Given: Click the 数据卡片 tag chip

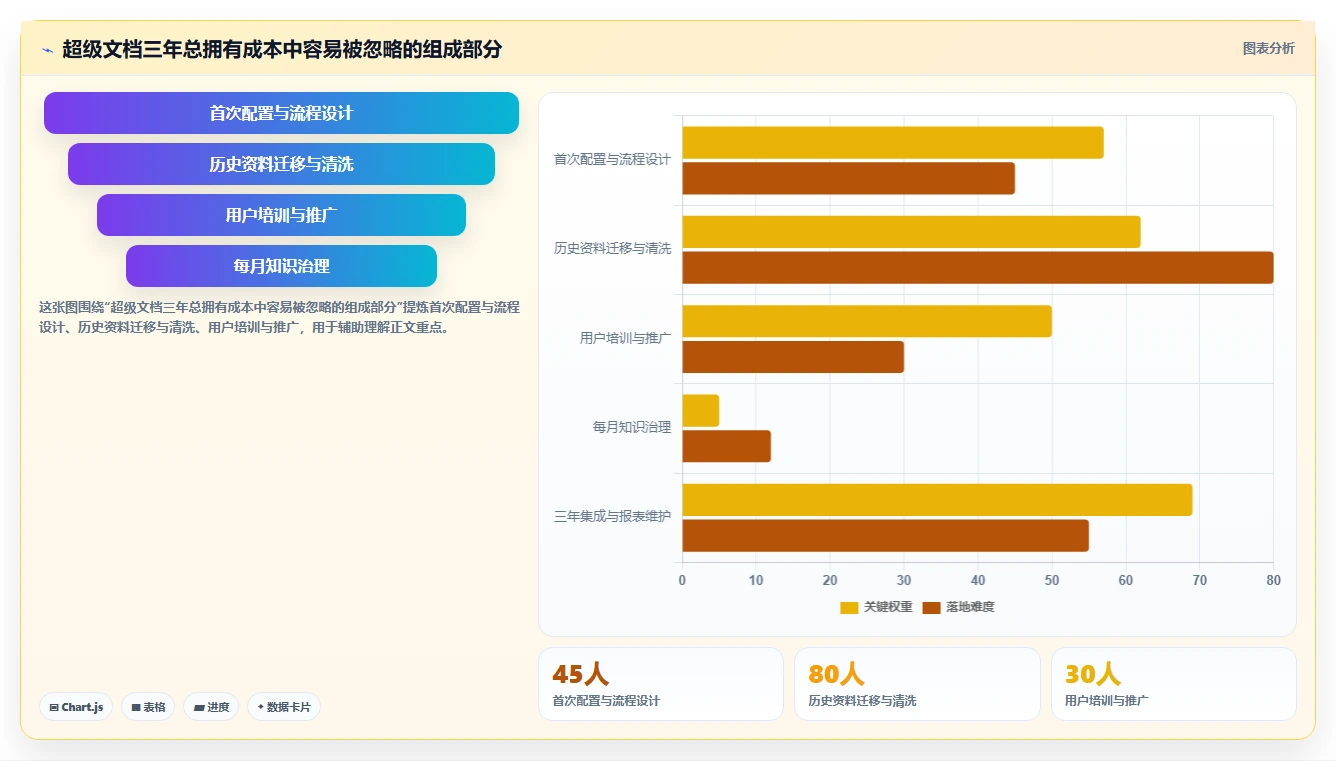Looking at the screenshot, I should point(284,707).
